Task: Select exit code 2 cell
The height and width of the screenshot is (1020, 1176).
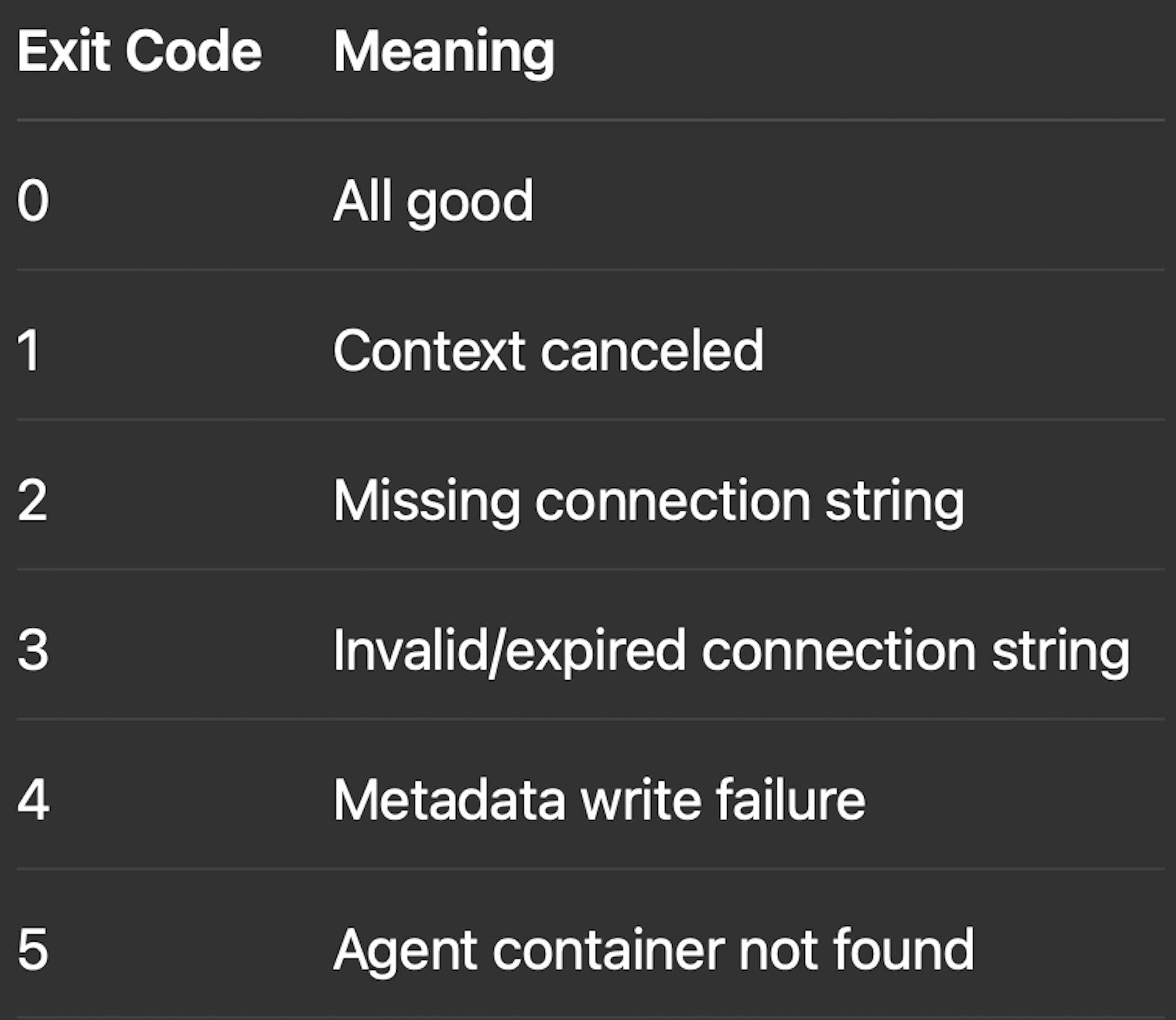Action: tap(32, 500)
